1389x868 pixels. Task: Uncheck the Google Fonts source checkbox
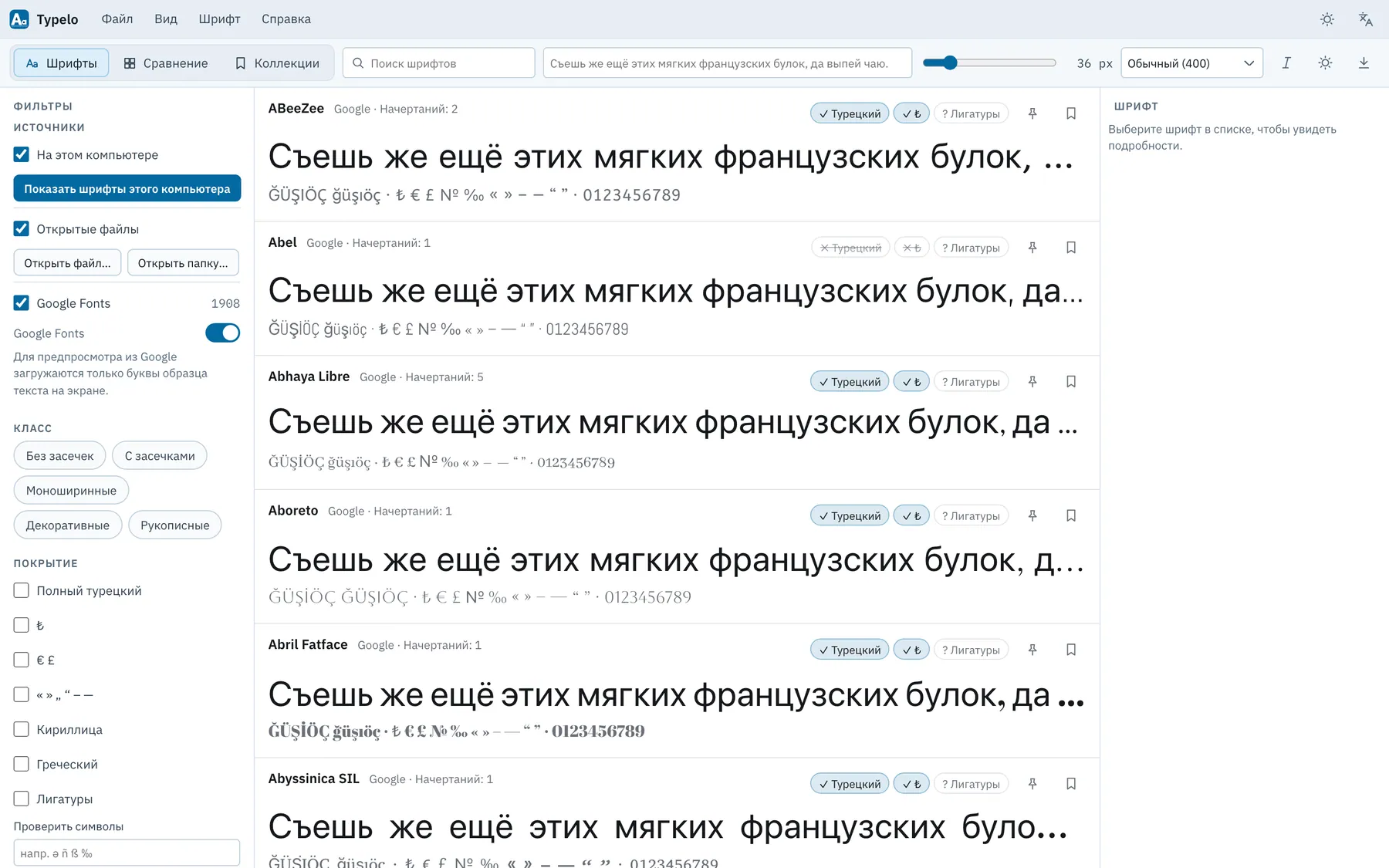tap(22, 303)
